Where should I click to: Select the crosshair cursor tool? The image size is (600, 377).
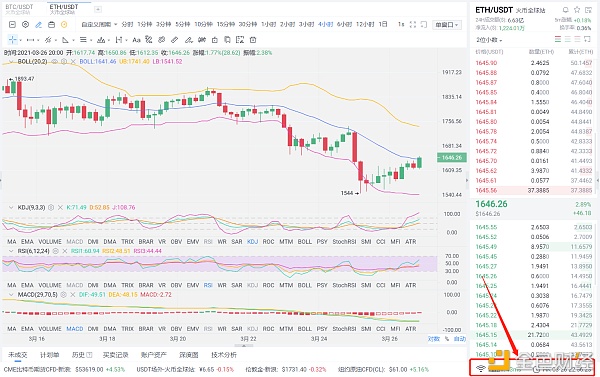tap(13, 40)
